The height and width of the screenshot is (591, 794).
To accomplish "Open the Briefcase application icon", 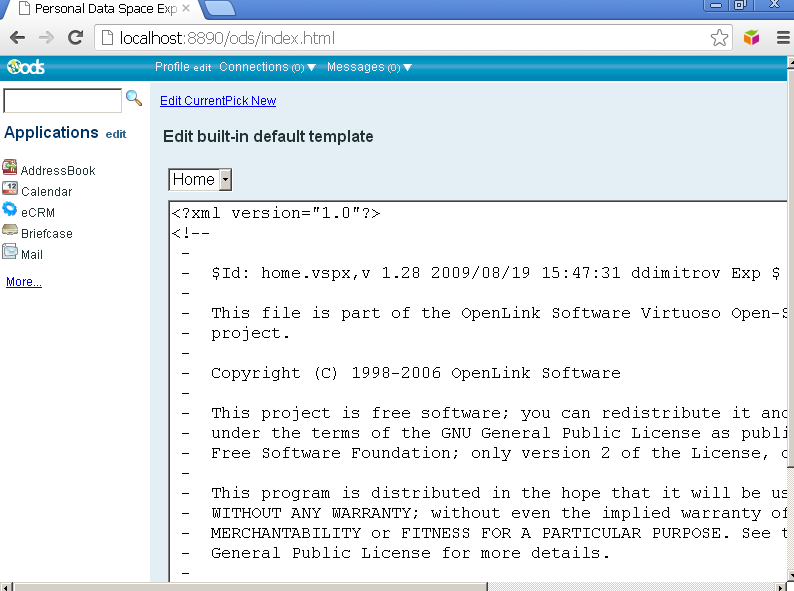I will [10, 232].
